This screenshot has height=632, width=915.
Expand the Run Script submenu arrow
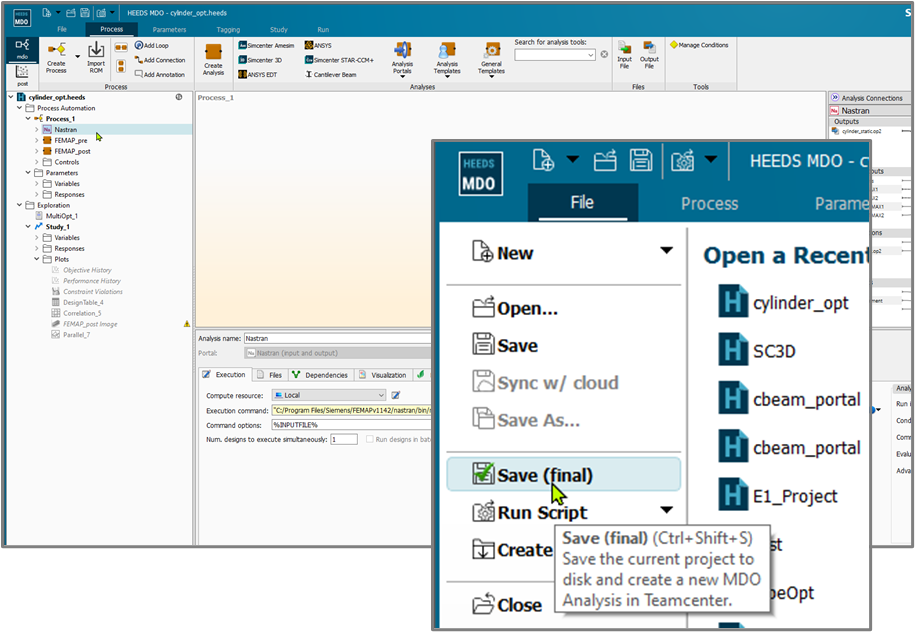click(666, 511)
